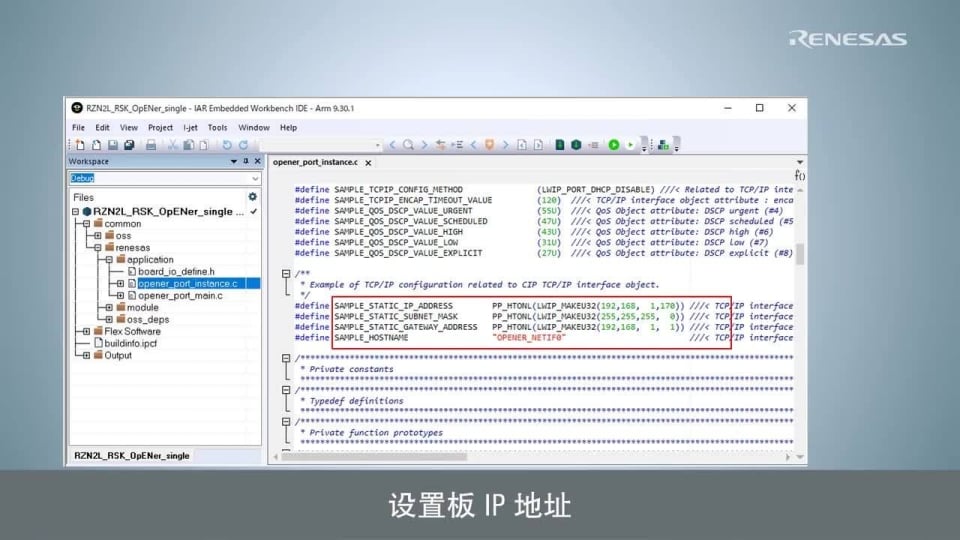Screen dimensions: 960x540
Task: Click the I-jet toolbar green device icon
Action: pos(663,145)
